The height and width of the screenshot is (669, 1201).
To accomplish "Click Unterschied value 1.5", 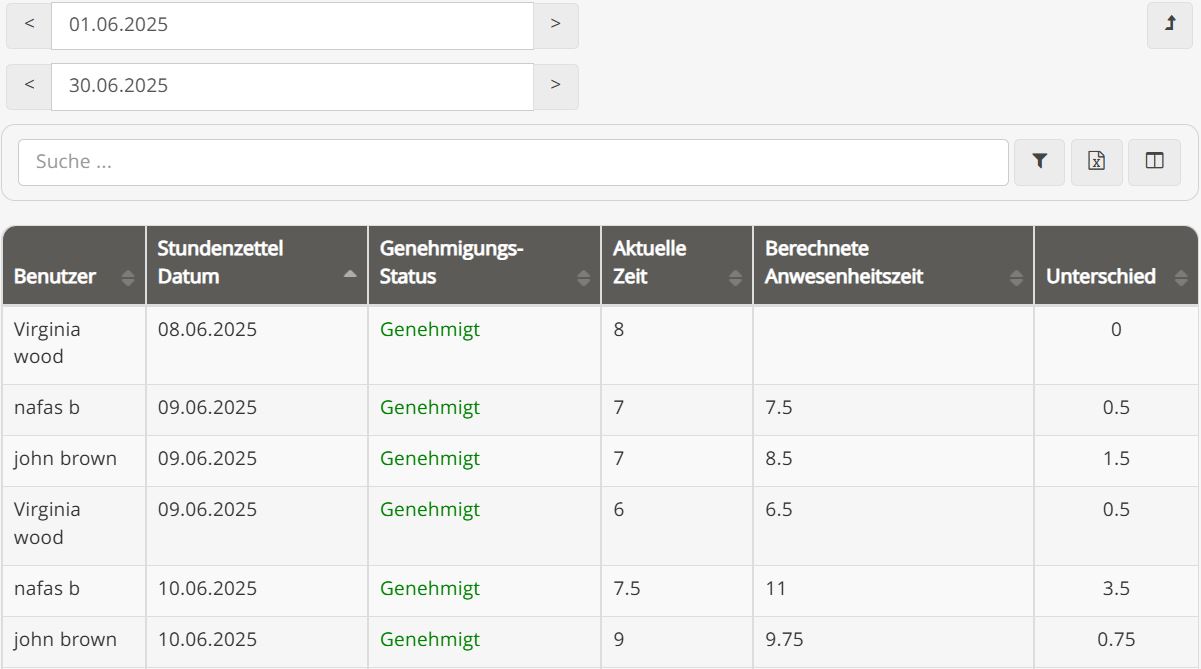I will pyautogui.click(x=1116, y=458).
